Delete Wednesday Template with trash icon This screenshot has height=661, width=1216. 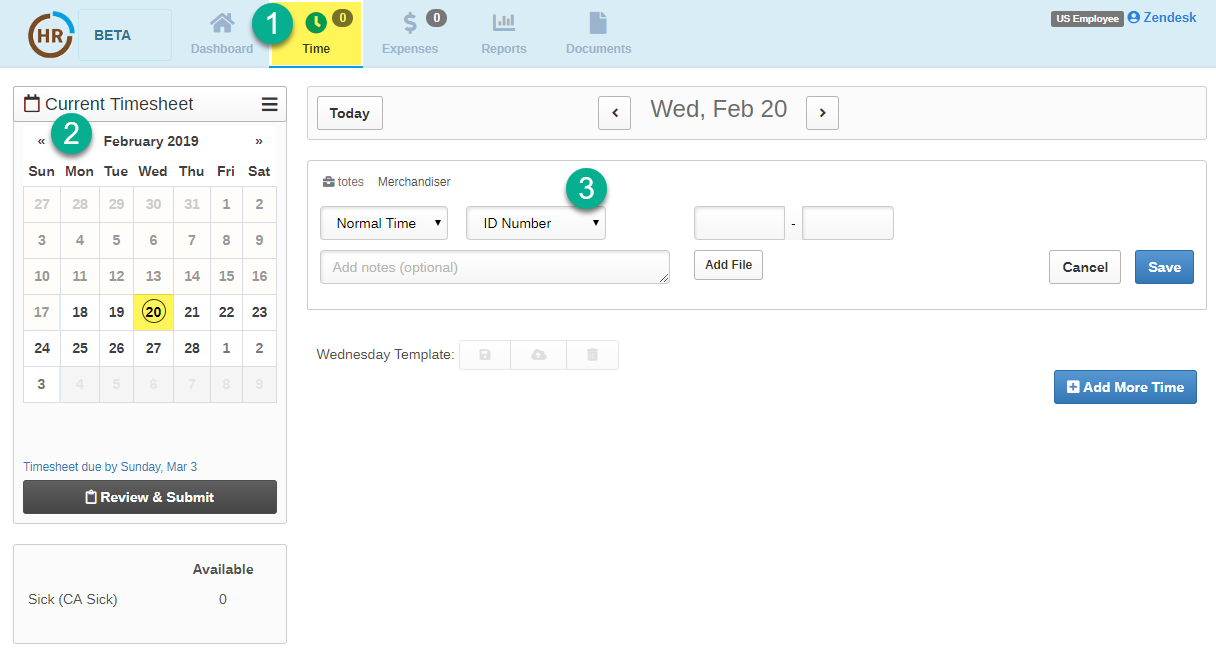pyautogui.click(x=592, y=355)
